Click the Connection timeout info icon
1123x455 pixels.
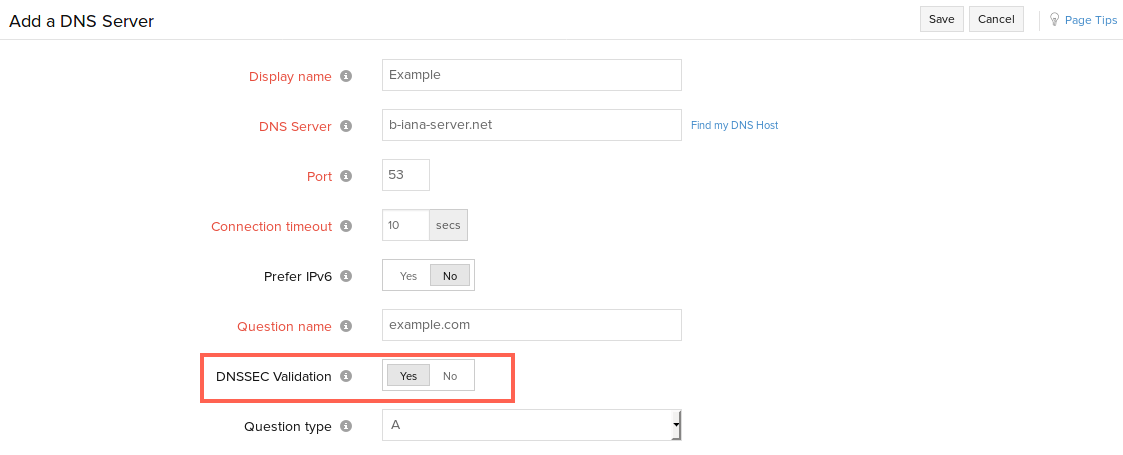coord(346,226)
